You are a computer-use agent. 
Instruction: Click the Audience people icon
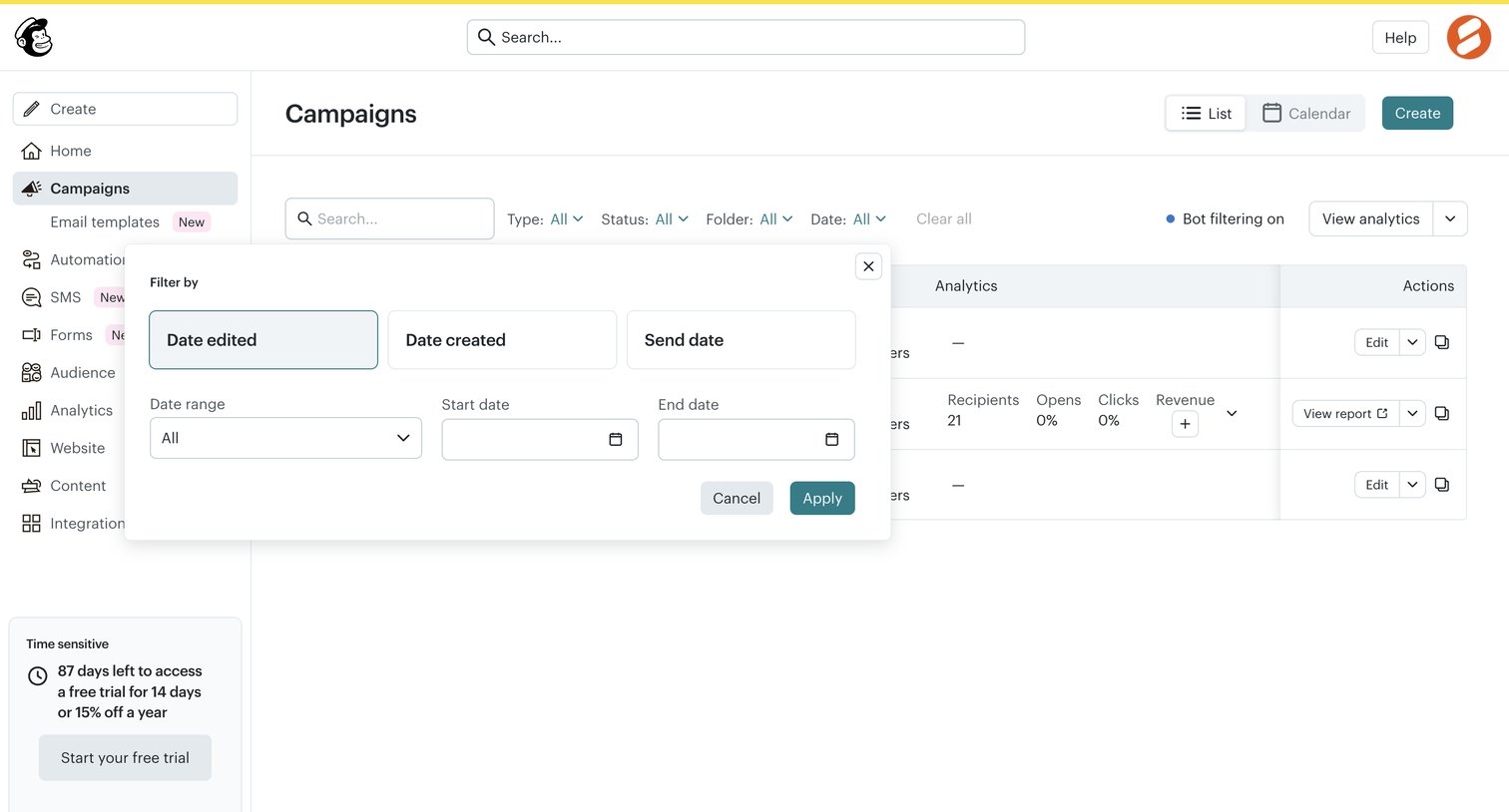[32, 373]
